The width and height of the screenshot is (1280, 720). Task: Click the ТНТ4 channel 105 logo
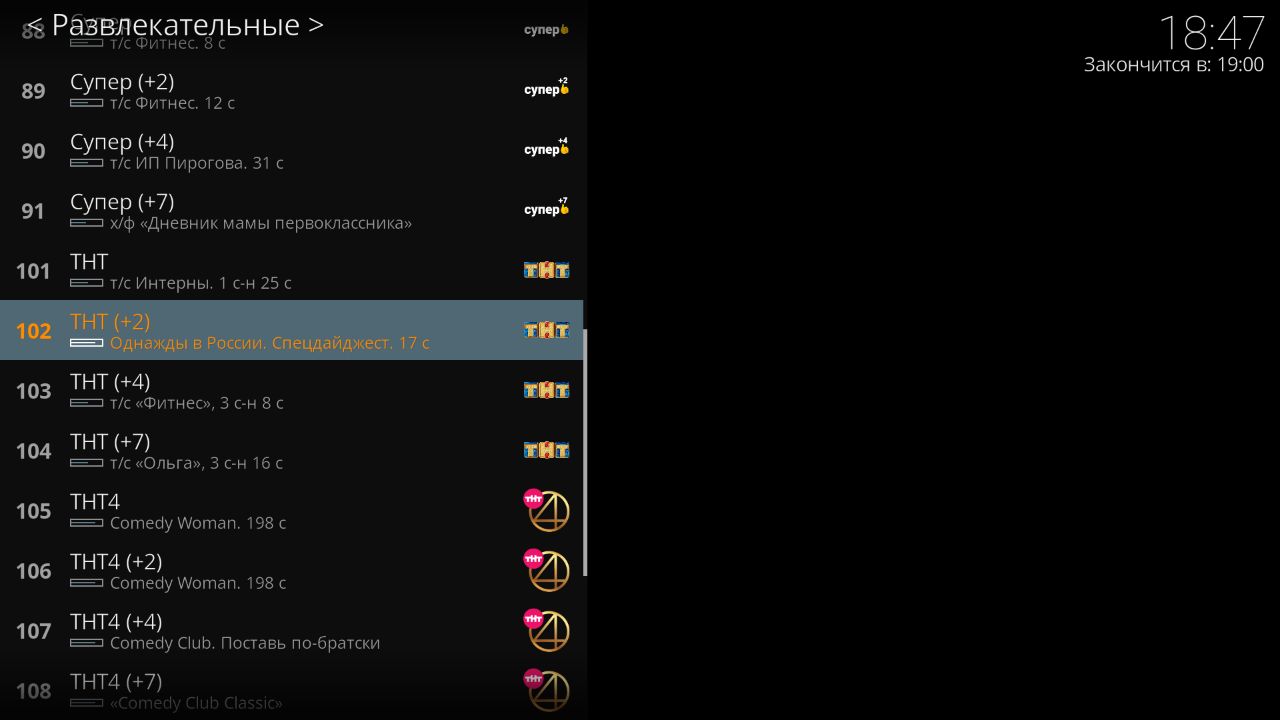pyautogui.click(x=546, y=511)
